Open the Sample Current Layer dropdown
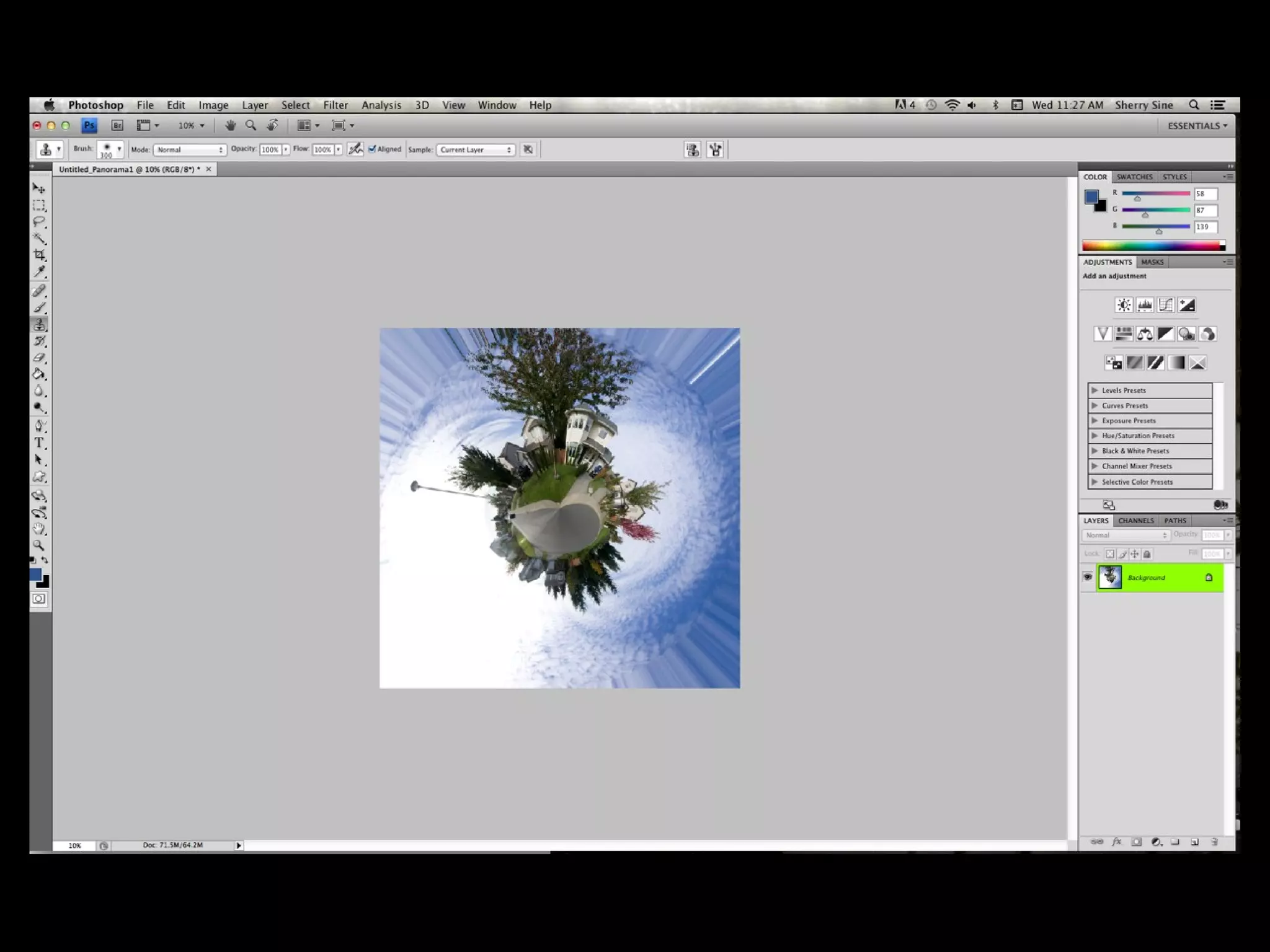Screen dimensions: 1270x952 pyautogui.click(x=476, y=150)
